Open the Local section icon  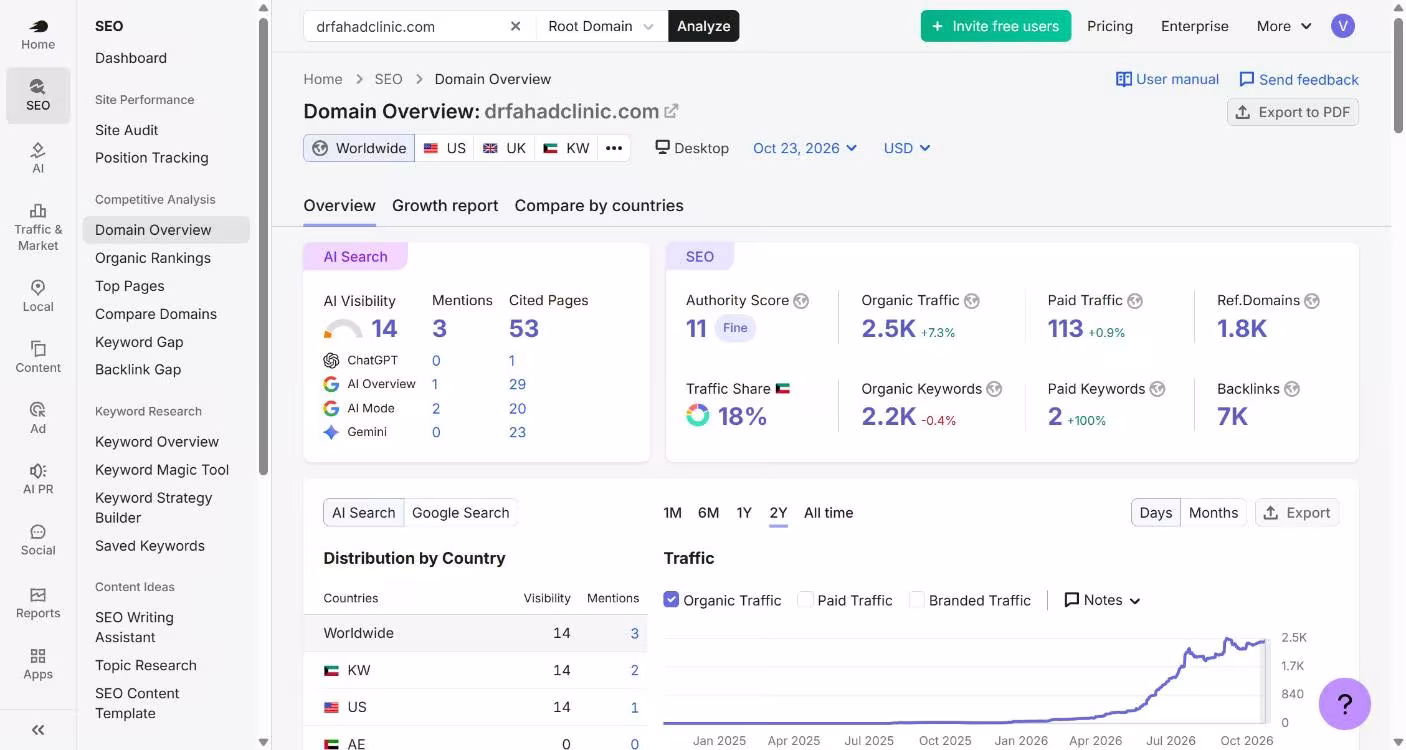[38, 295]
